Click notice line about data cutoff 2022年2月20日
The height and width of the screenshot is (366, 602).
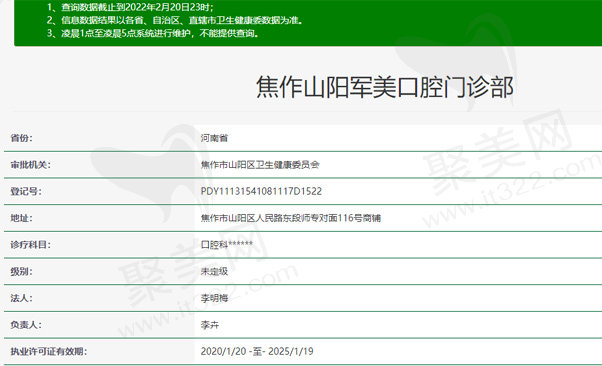coord(131,7)
